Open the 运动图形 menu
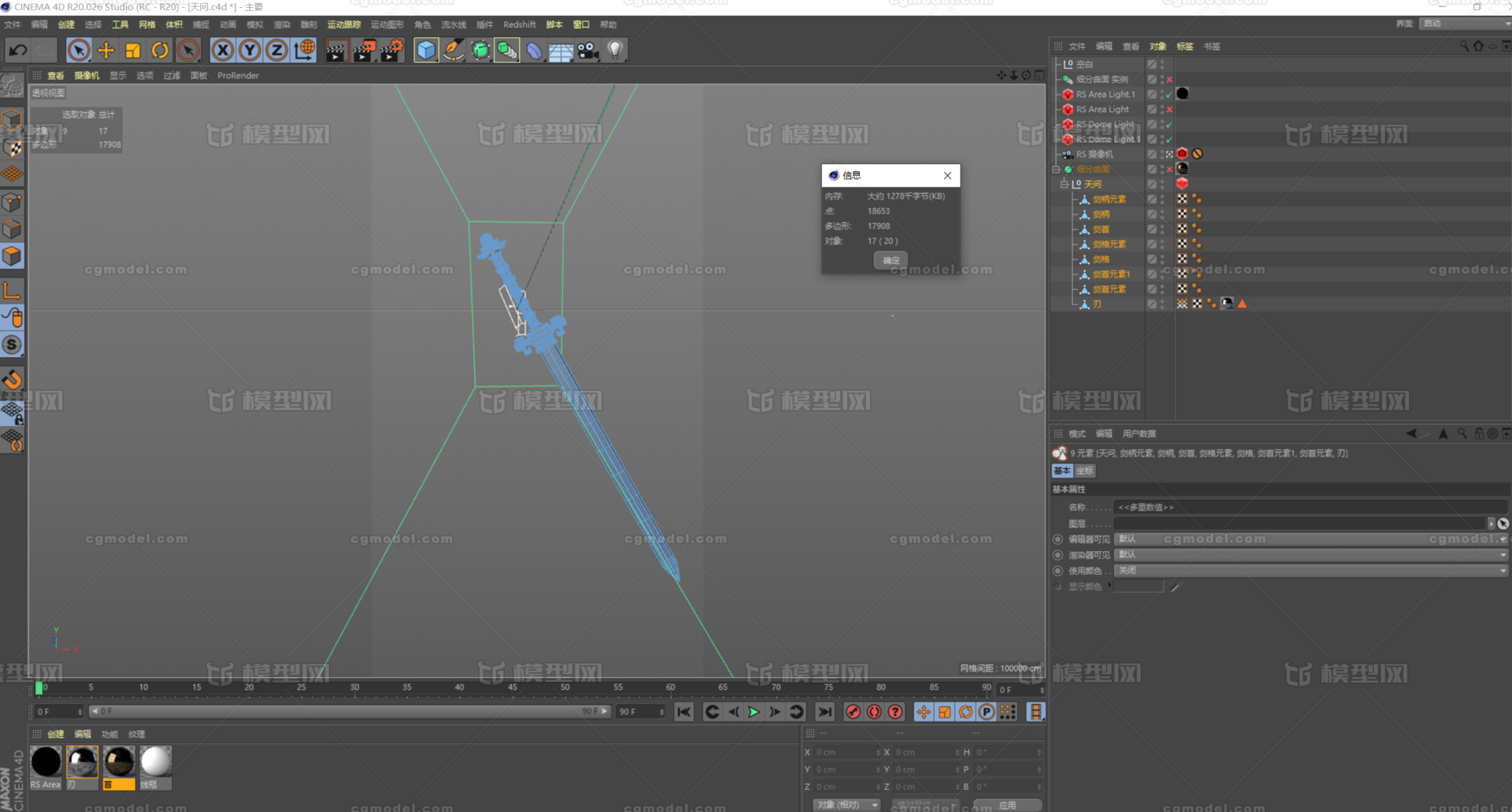This screenshot has width=1512, height=812. pyautogui.click(x=387, y=24)
